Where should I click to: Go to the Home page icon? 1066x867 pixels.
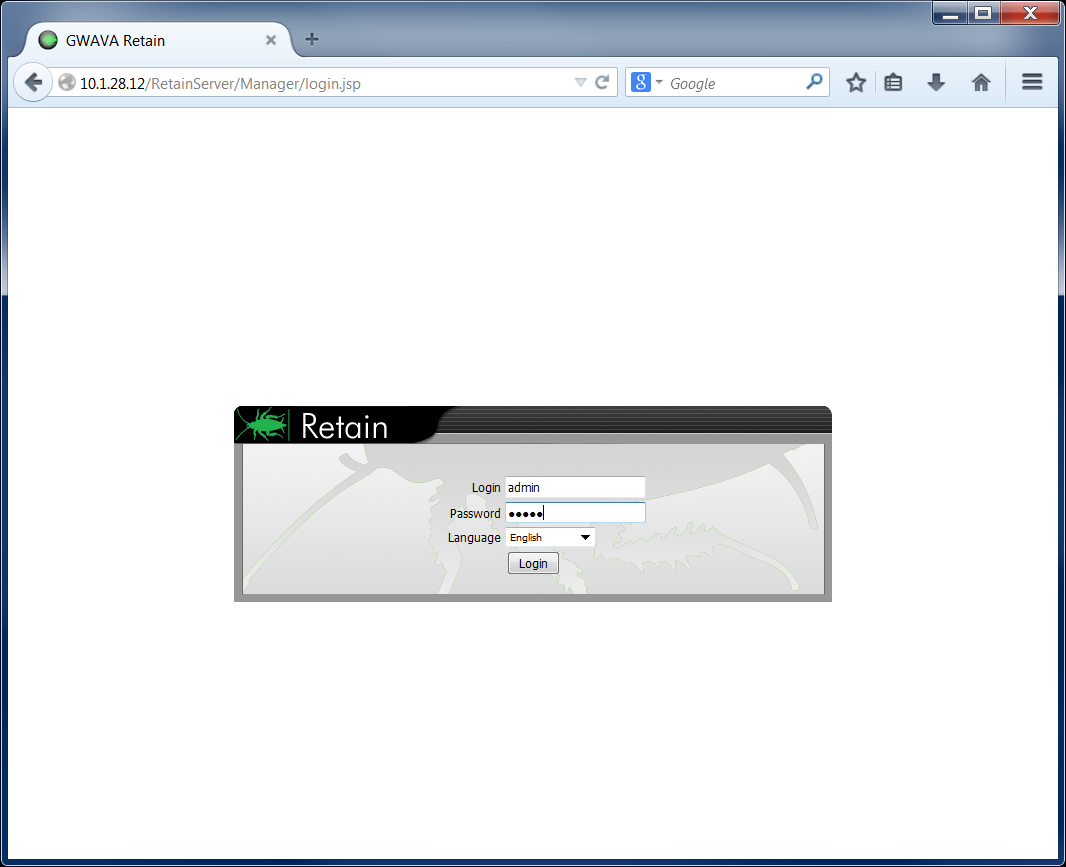(981, 83)
